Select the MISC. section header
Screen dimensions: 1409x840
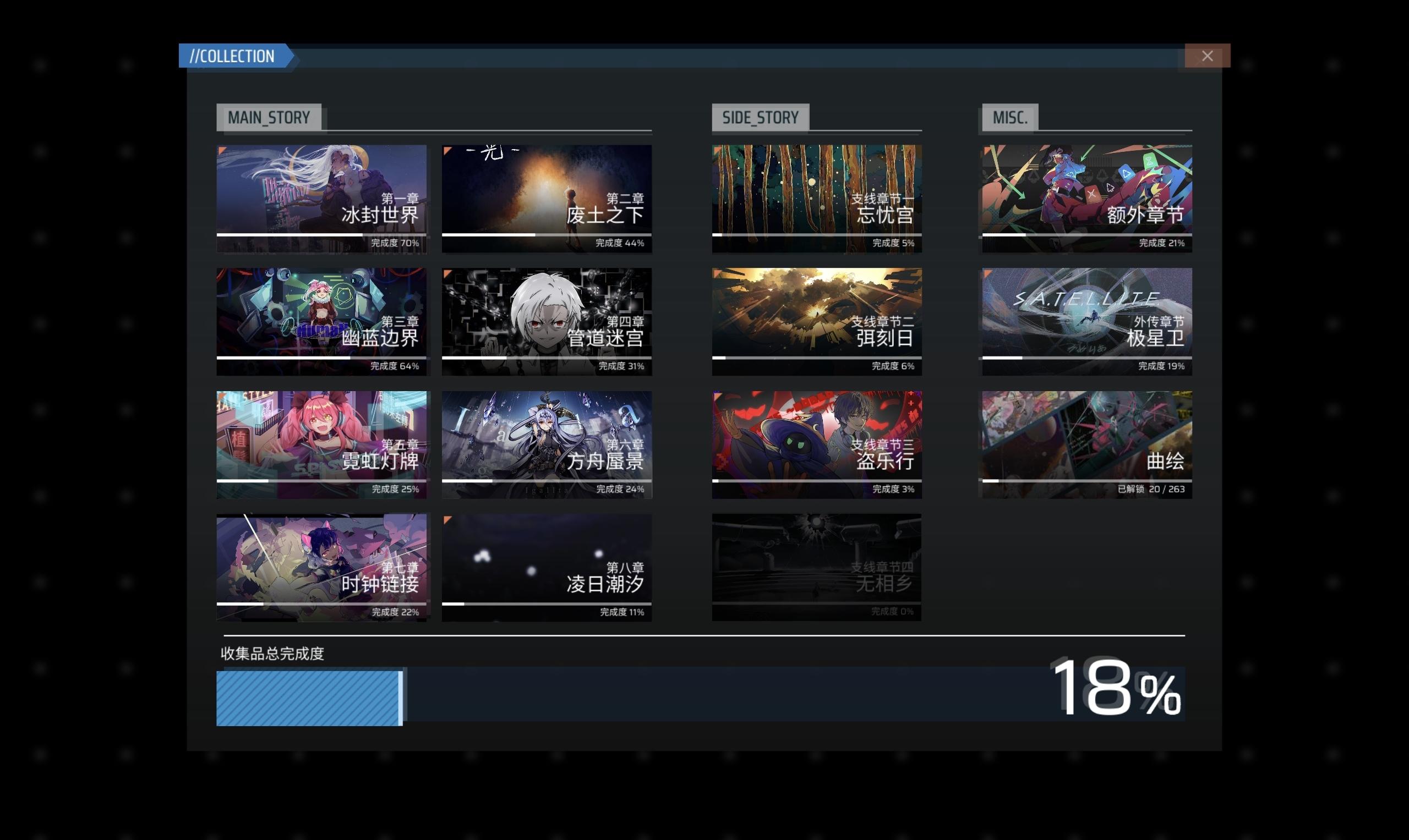click(x=1010, y=117)
